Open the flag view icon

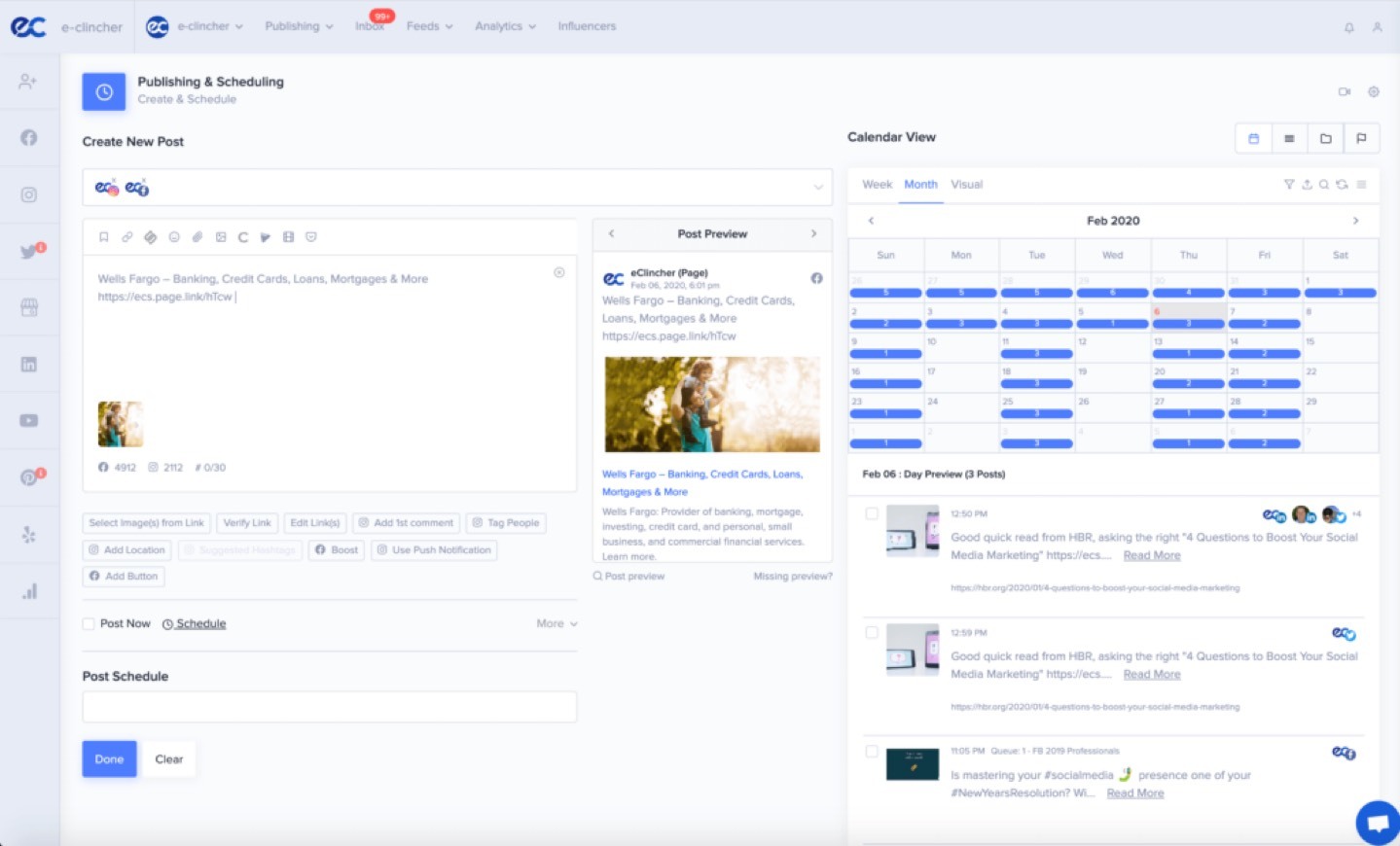[1361, 138]
